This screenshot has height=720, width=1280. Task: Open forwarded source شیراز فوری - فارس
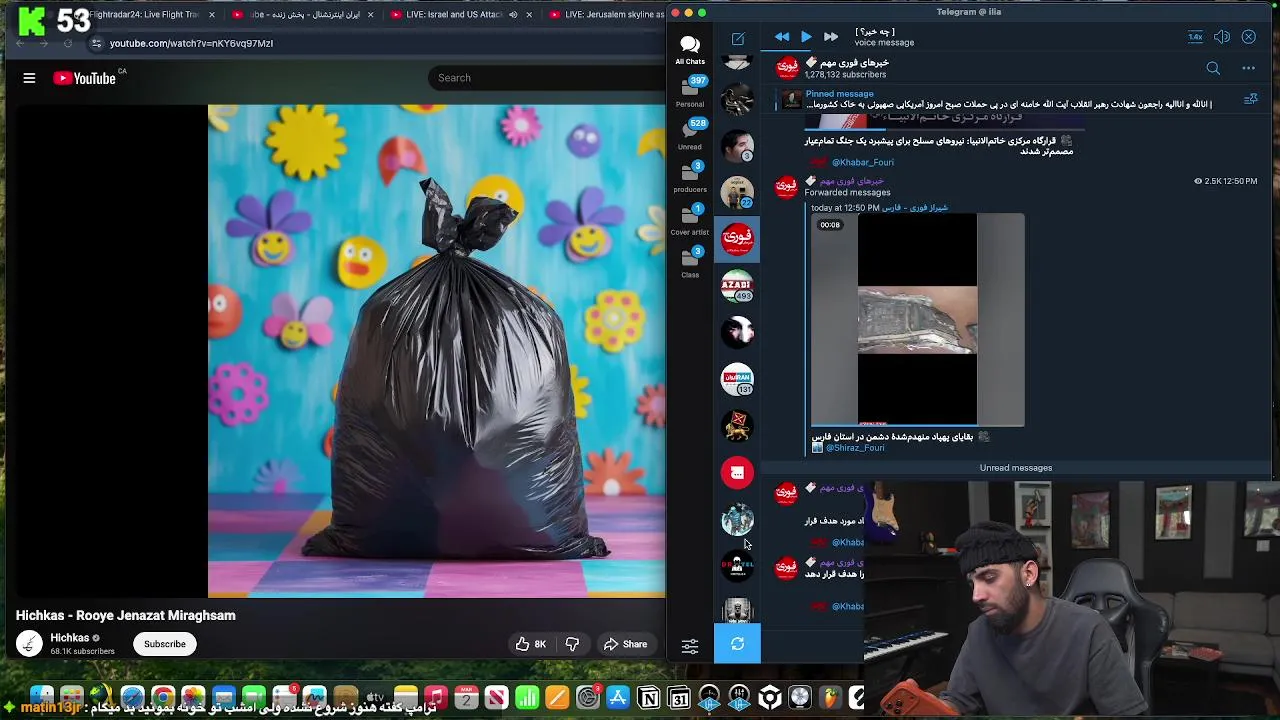click(x=915, y=208)
